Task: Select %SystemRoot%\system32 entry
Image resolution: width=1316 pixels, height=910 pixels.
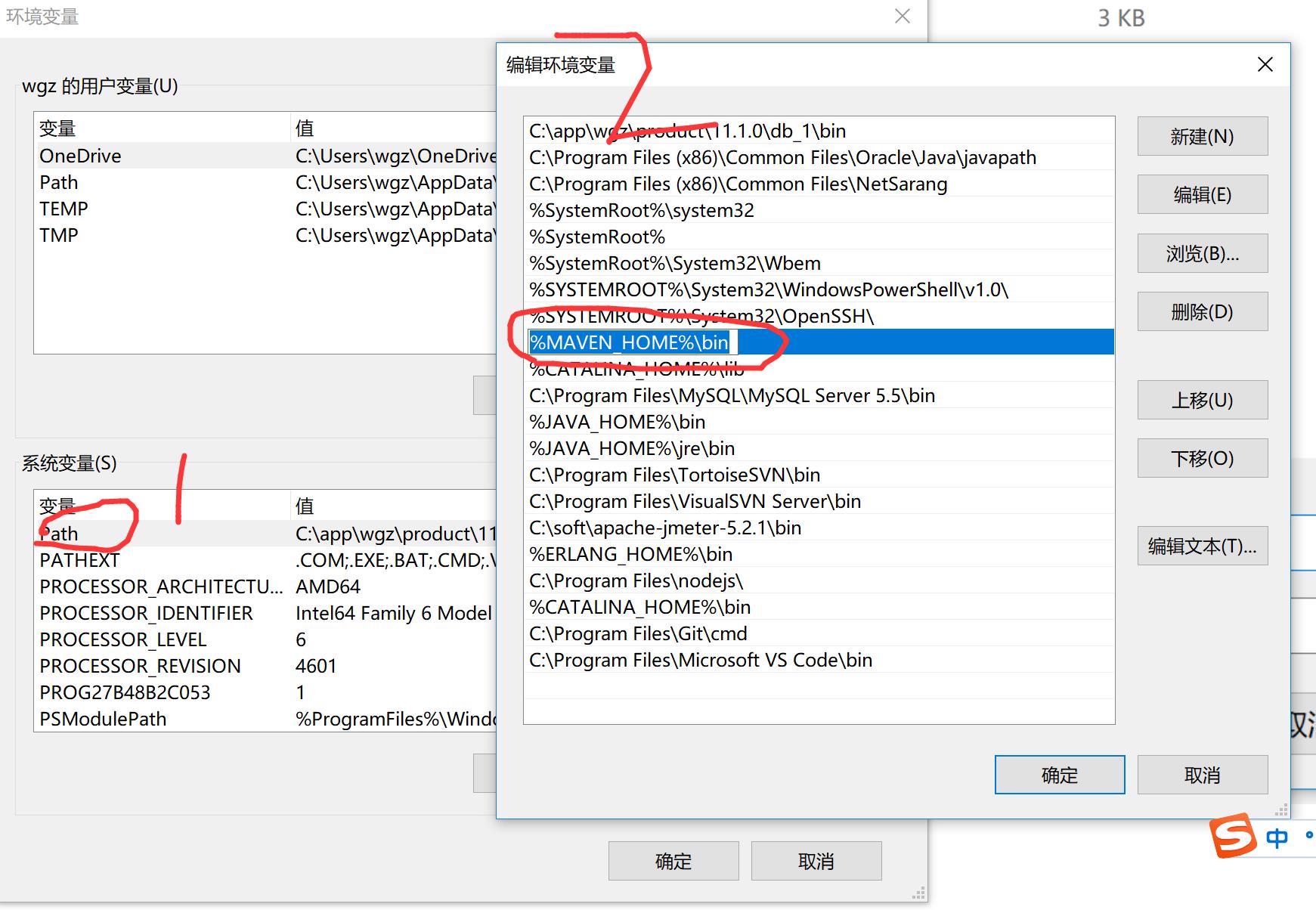Action: [819, 210]
